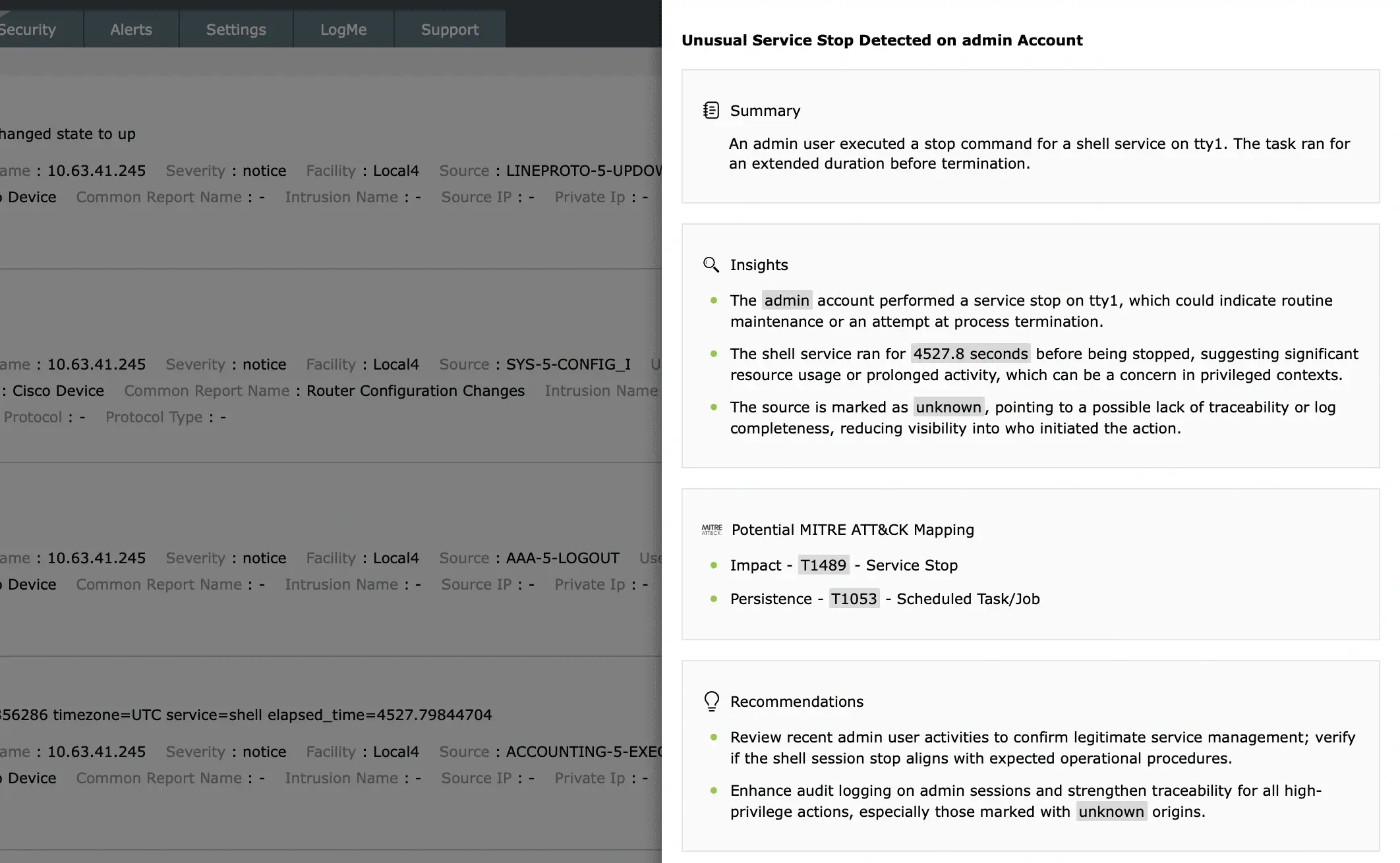The width and height of the screenshot is (1400, 863).
Task: Click the panel title 'Unusual Service Stop Detected'
Action: pyautogui.click(x=882, y=40)
